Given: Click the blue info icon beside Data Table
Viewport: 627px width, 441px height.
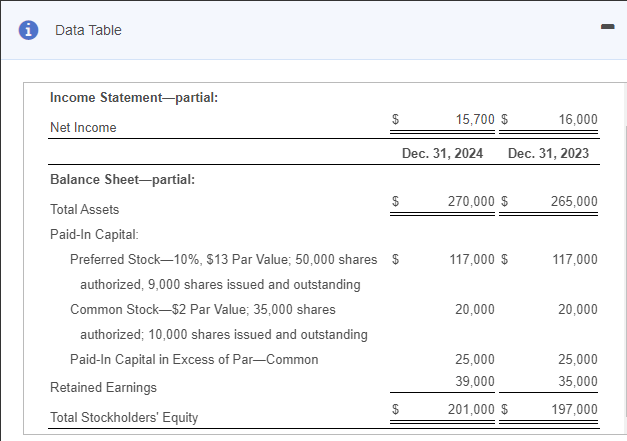Looking at the screenshot, I should [28, 30].
